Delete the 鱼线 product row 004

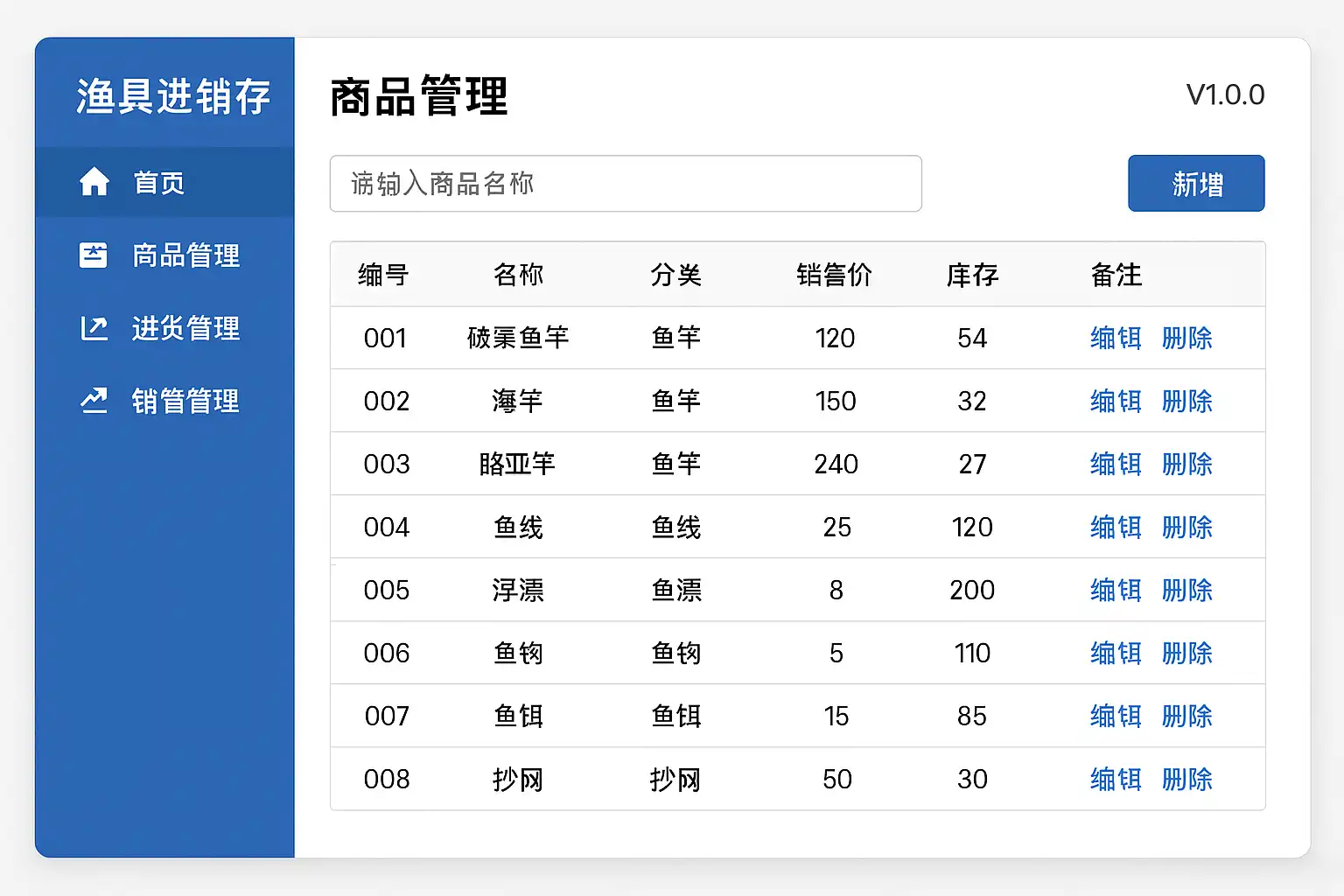click(x=1186, y=527)
